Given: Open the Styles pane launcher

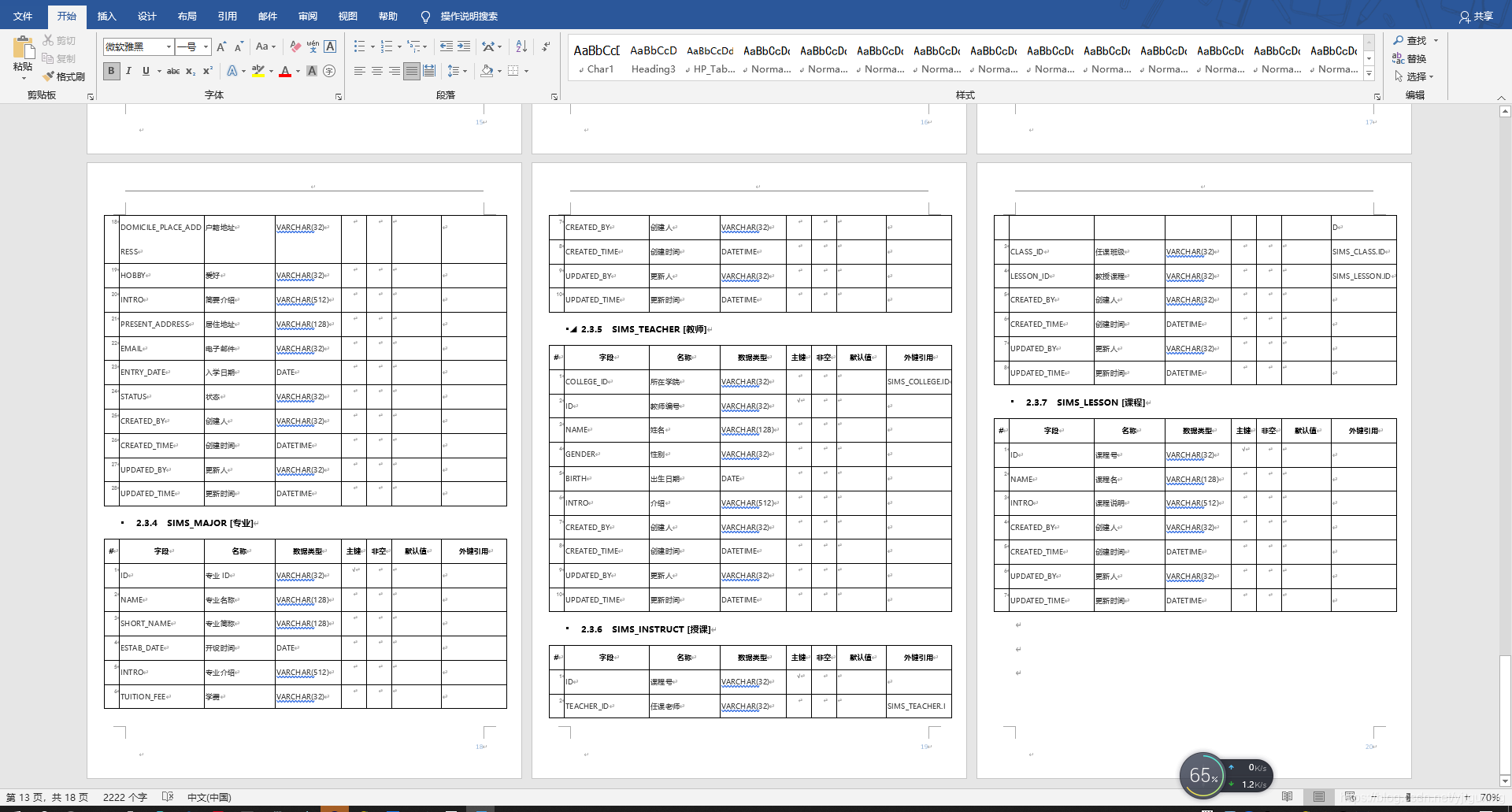Looking at the screenshot, I should pos(1377,97).
